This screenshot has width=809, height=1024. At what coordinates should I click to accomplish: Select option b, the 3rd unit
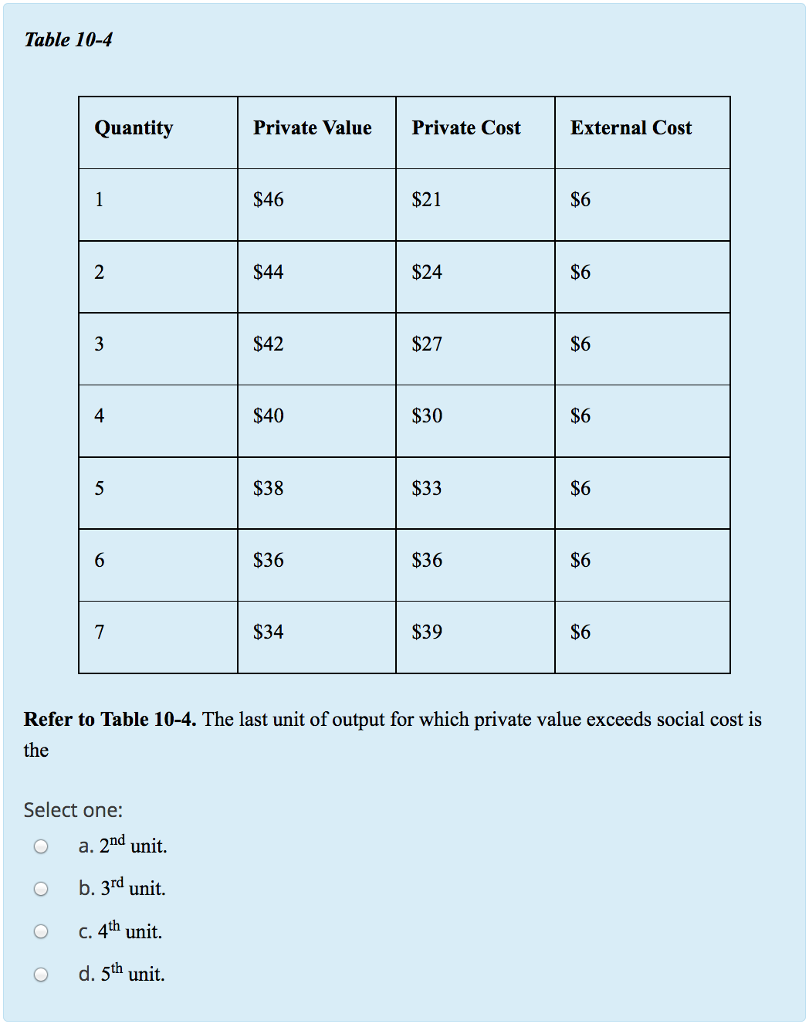[x=40, y=888]
